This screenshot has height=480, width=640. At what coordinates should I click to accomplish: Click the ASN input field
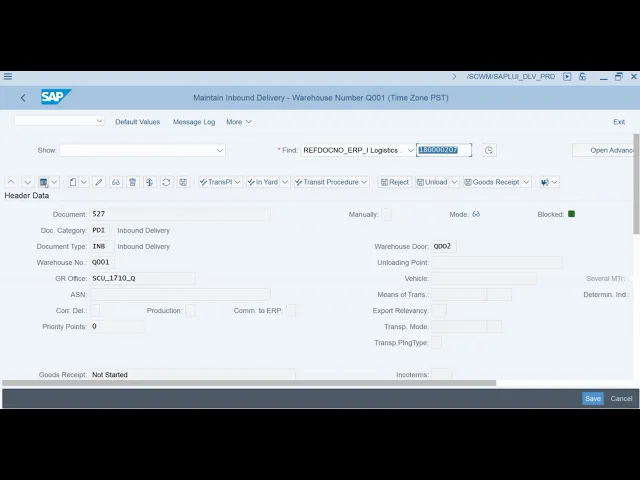[180, 294]
